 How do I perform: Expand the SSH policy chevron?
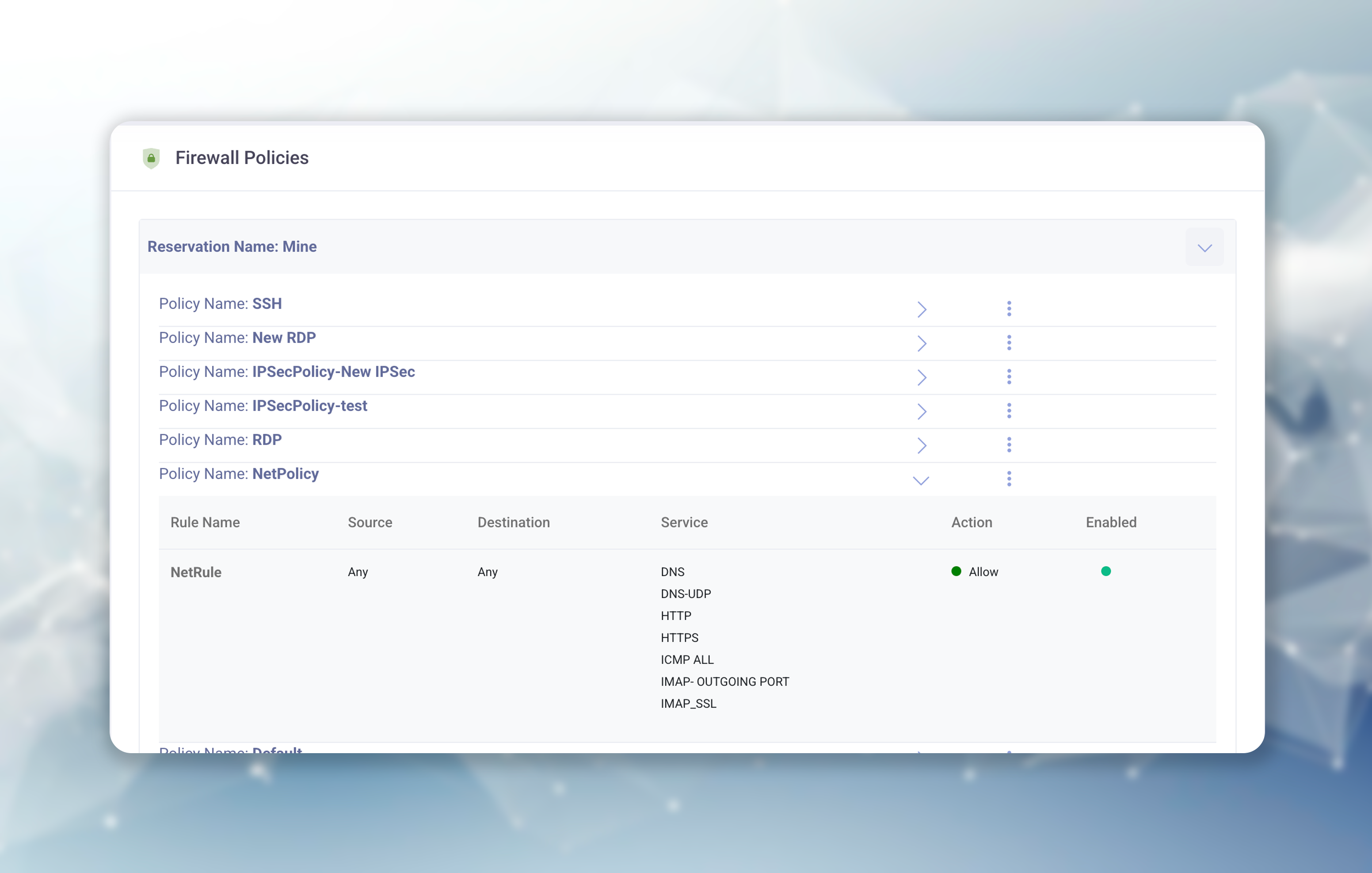[921, 309]
